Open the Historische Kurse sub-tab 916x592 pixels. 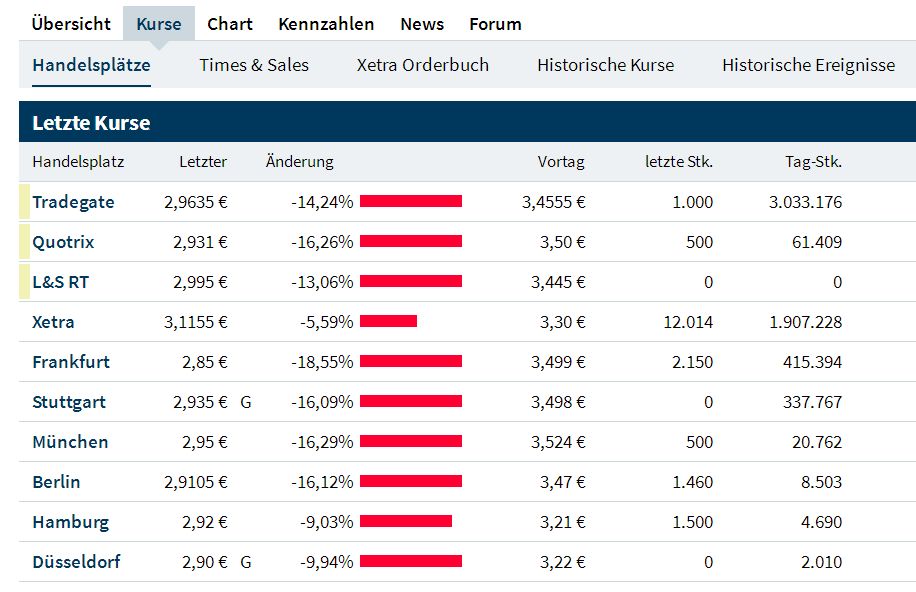tap(605, 65)
